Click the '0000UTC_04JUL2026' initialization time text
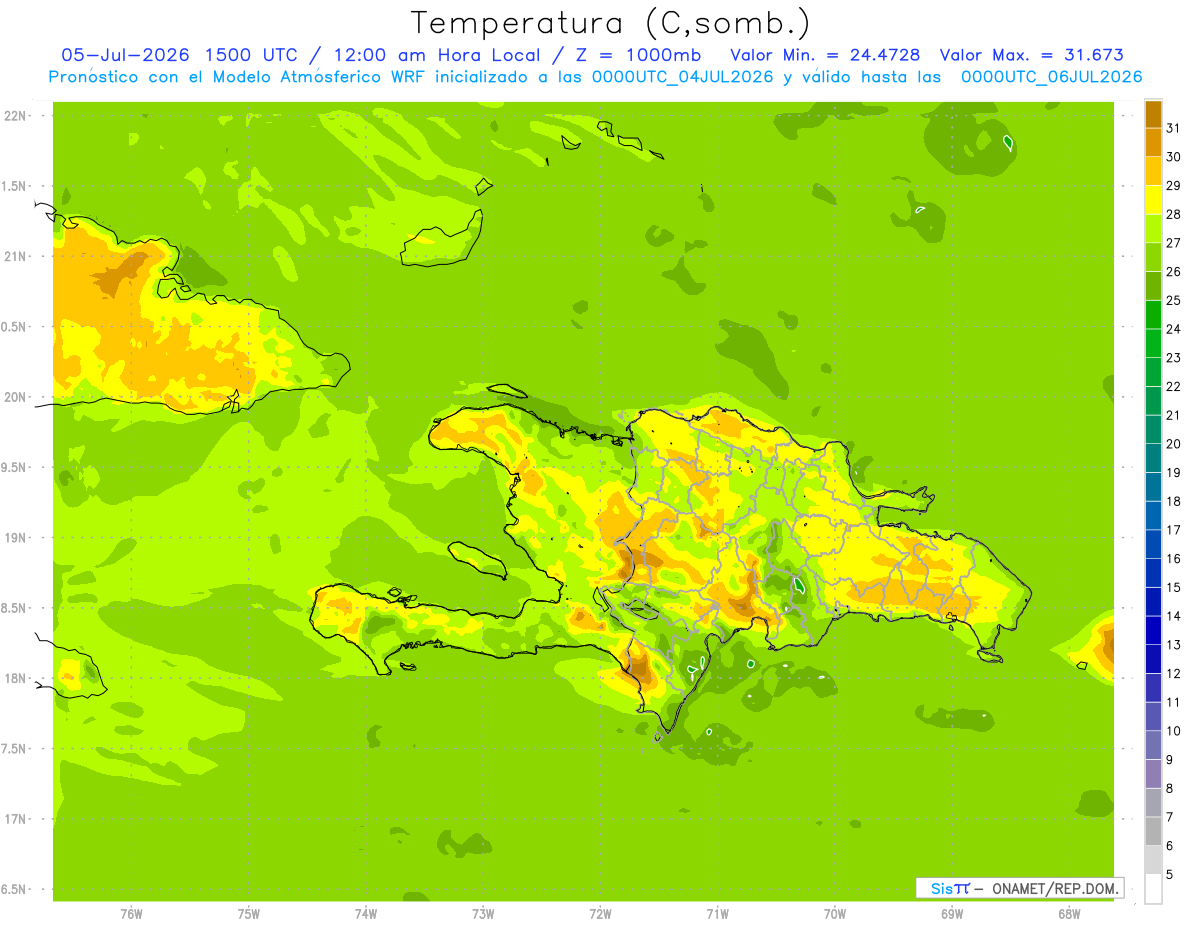1200x927 pixels. (684, 77)
